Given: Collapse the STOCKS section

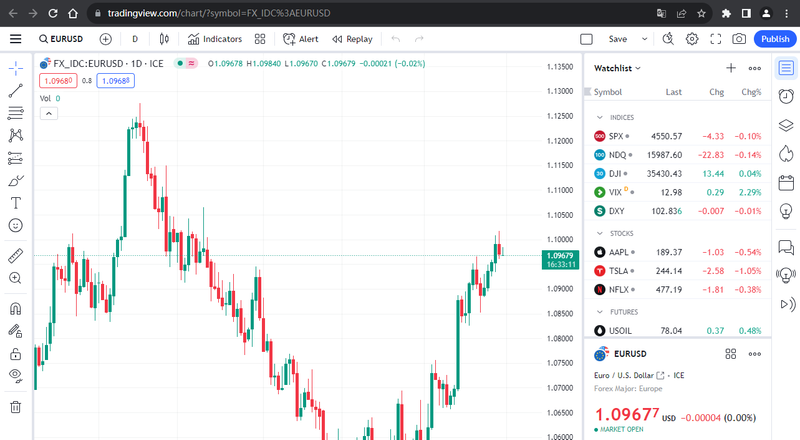Looking at the screenshot, I should (600, 233).
